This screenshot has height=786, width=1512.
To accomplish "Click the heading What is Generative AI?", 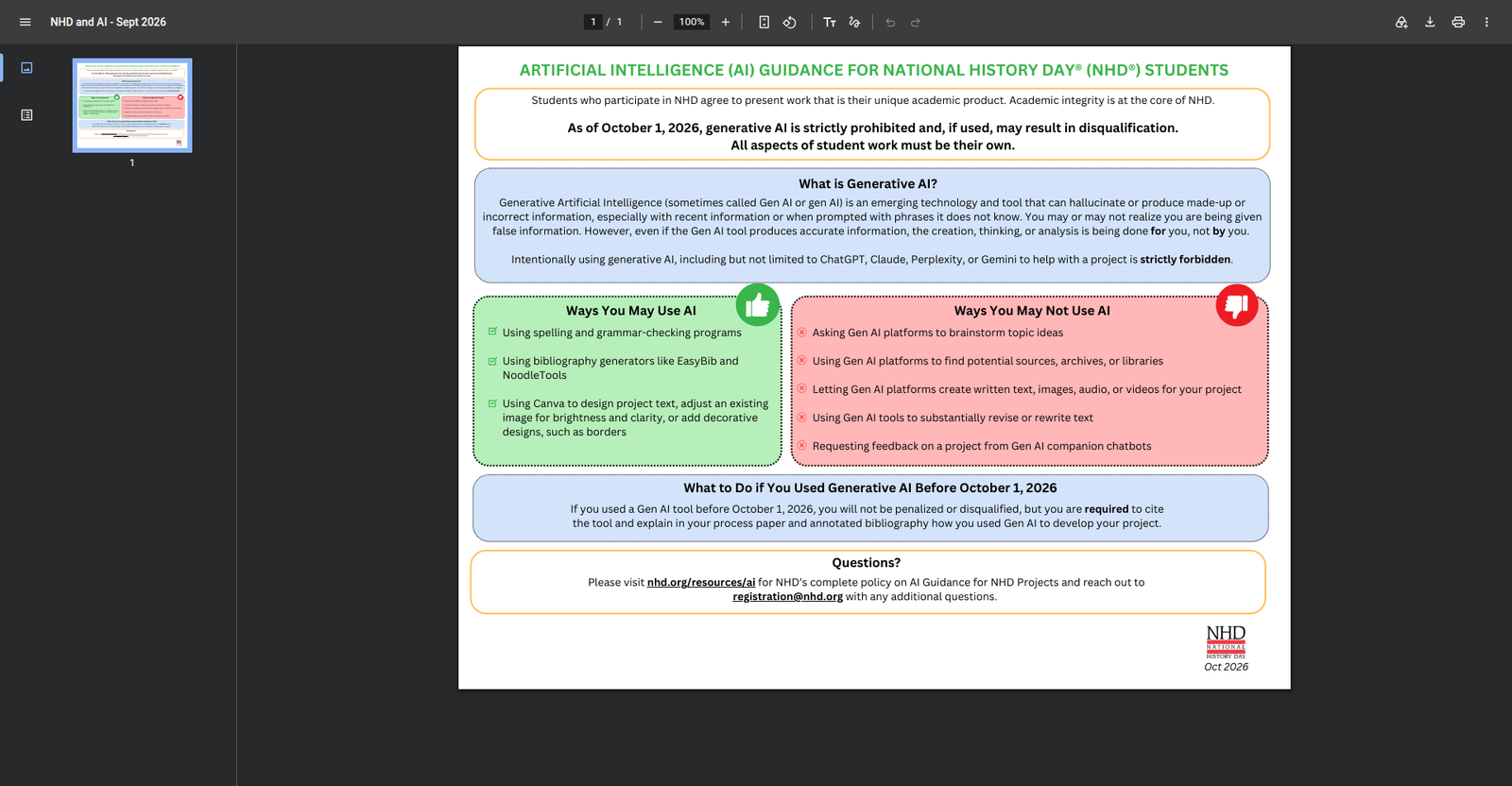I will [868, 184].
